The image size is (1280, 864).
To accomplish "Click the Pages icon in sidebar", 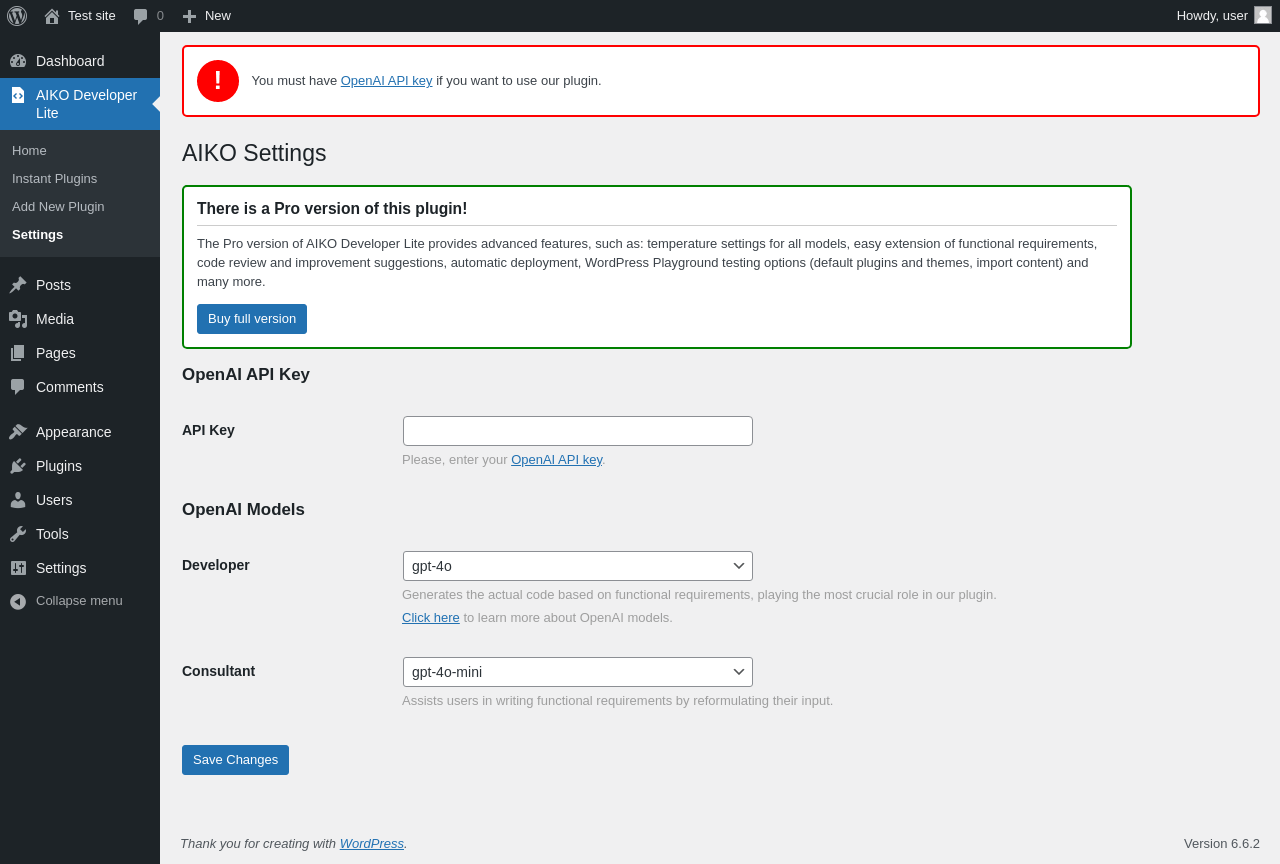I will pyautogui.click(x=18, y=353).
